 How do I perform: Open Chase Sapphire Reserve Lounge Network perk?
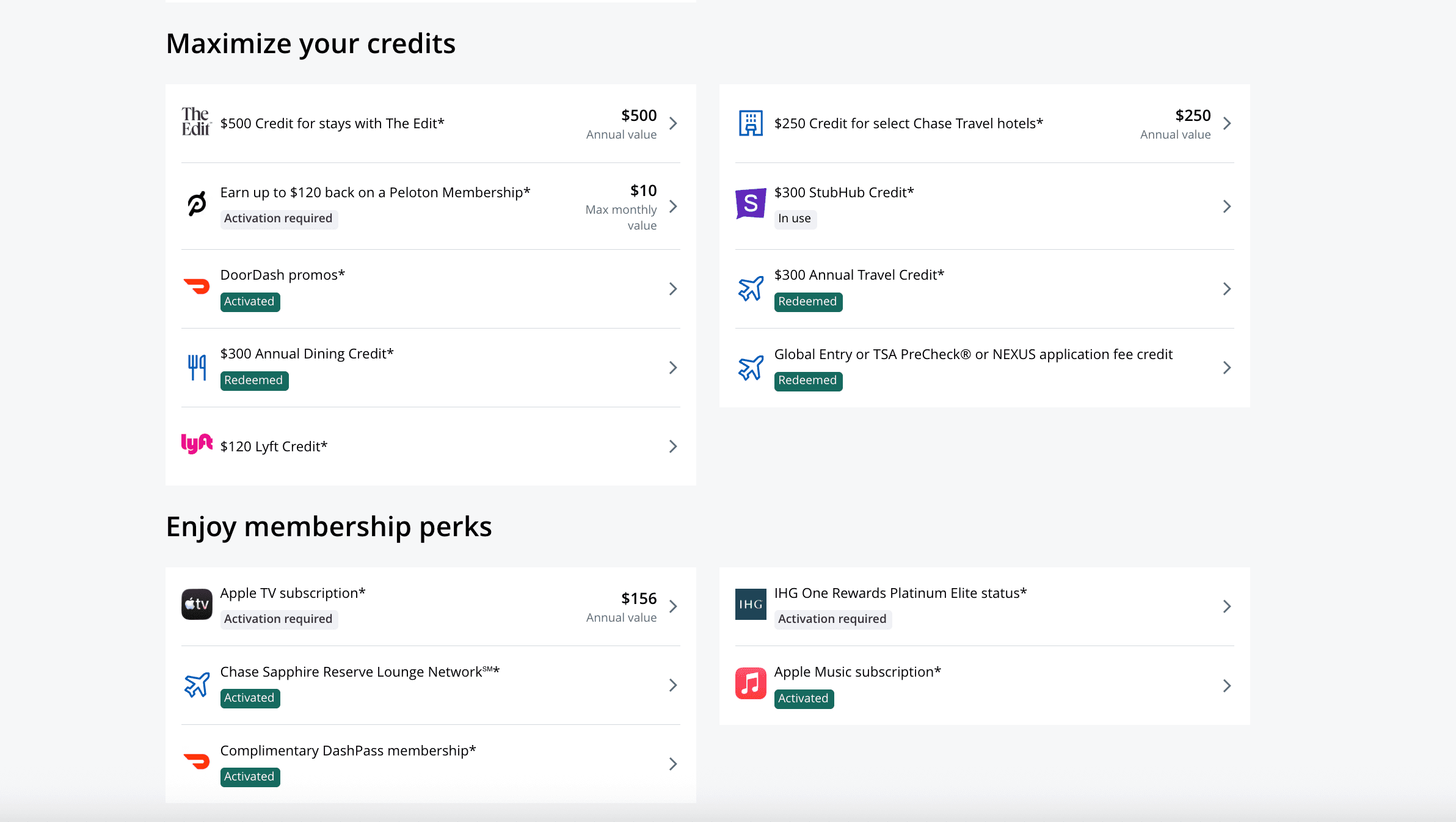pos(431,685)
